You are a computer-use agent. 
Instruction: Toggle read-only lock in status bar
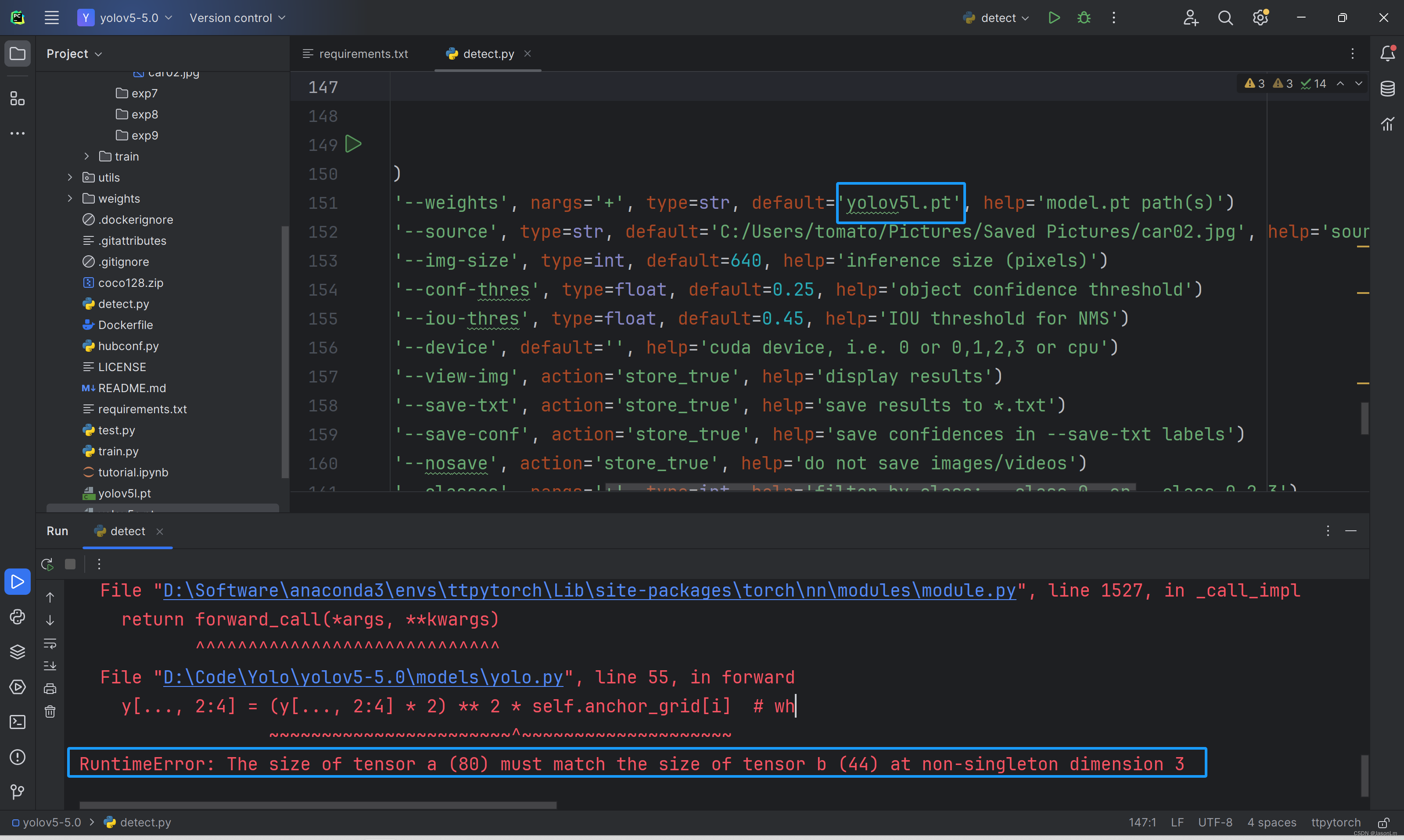tap(1384, 822)
